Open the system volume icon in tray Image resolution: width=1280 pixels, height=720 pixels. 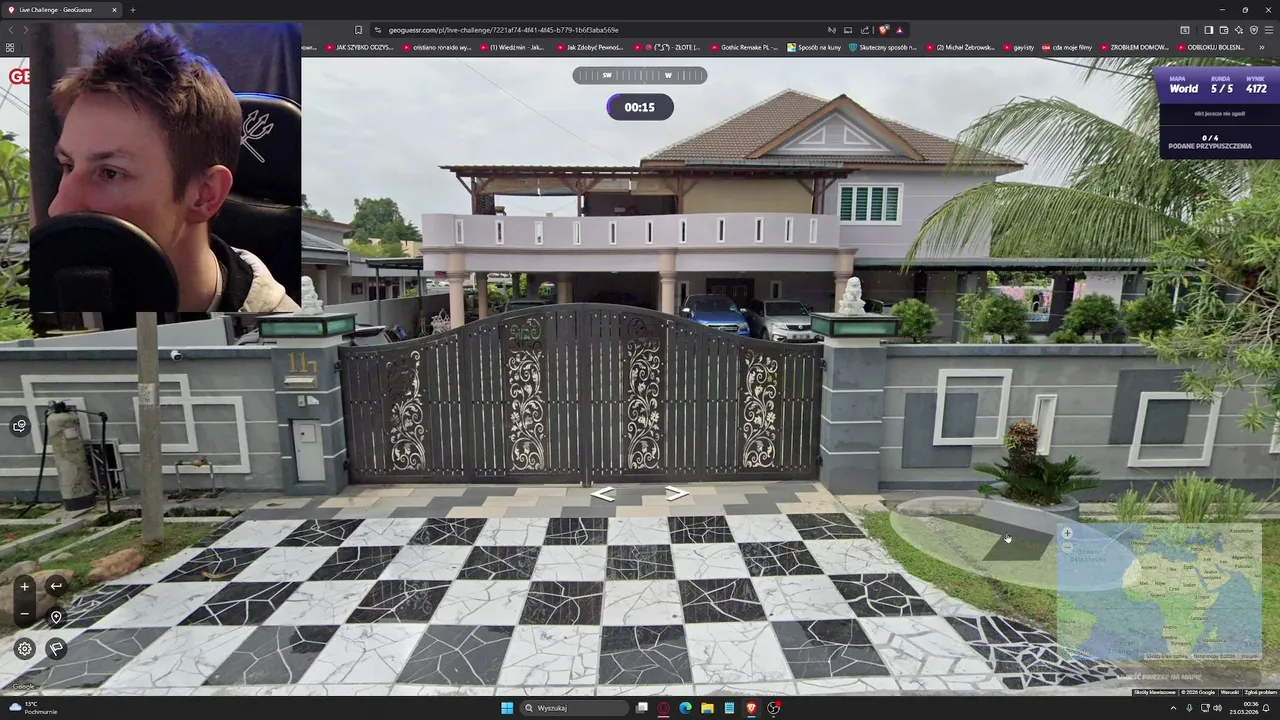[1217, 708]
